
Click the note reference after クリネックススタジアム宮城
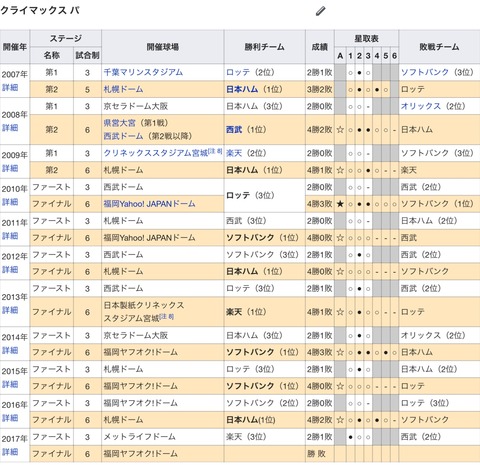[215, 151]
